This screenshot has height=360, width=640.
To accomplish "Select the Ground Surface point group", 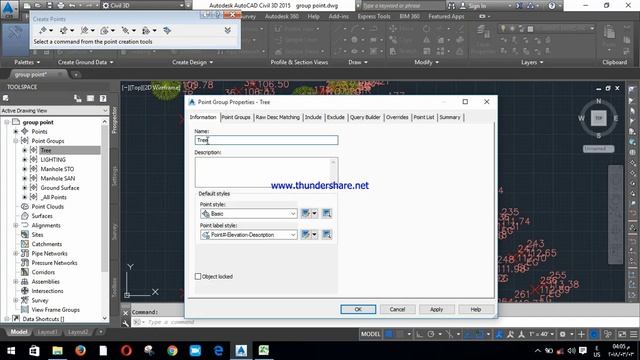I will click(x=60, y=188).
